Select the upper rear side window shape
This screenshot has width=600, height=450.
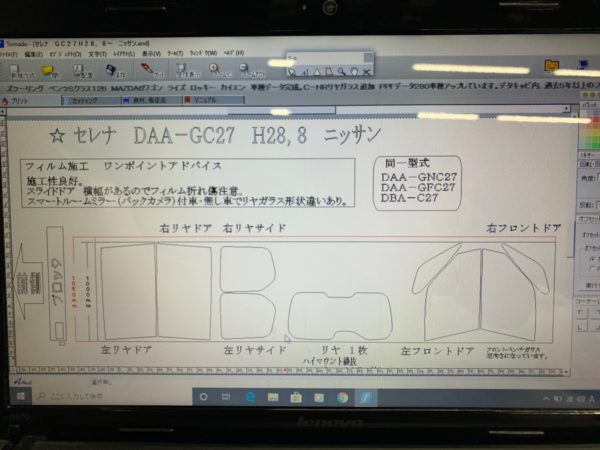[248, 269]
